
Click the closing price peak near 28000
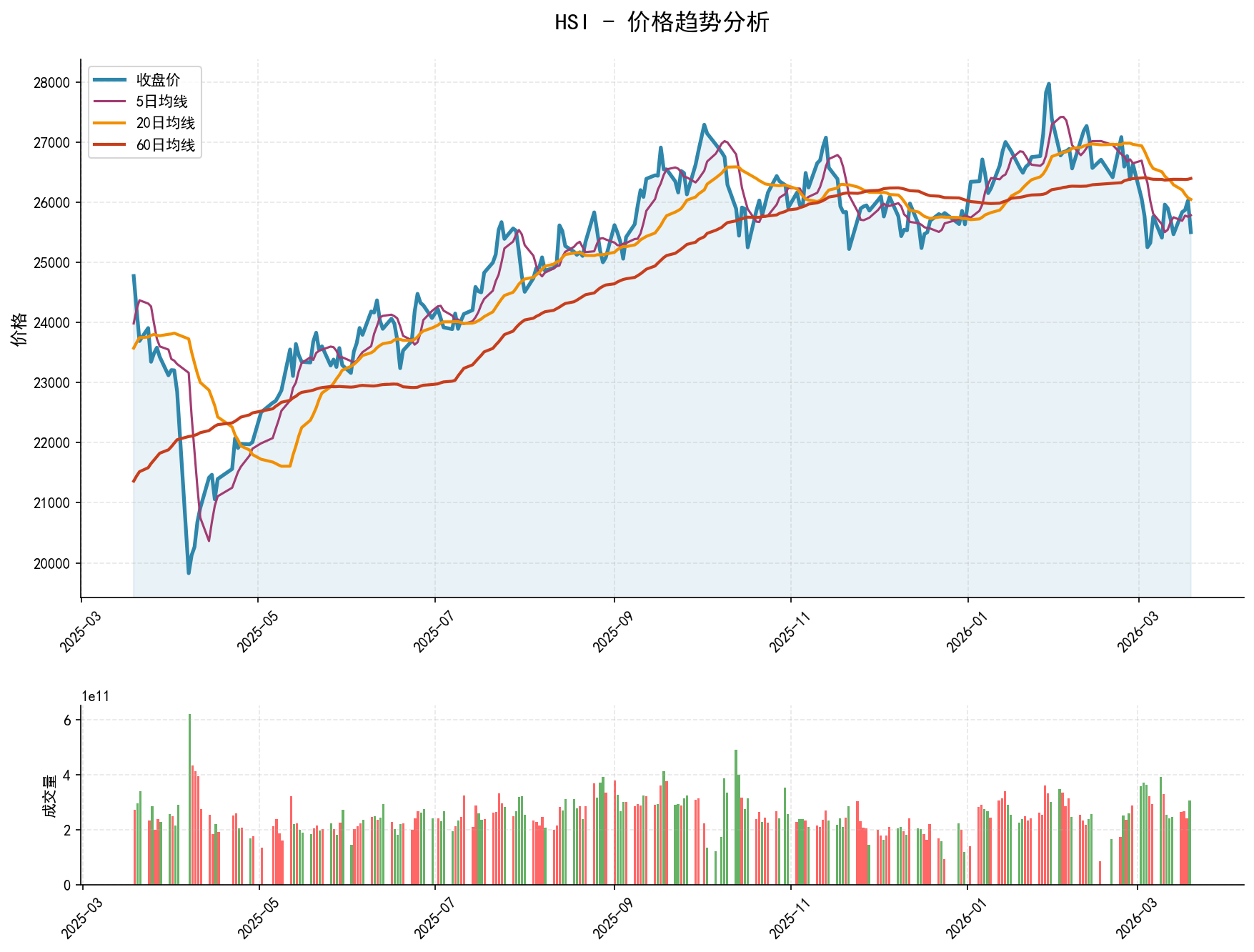1048,84
